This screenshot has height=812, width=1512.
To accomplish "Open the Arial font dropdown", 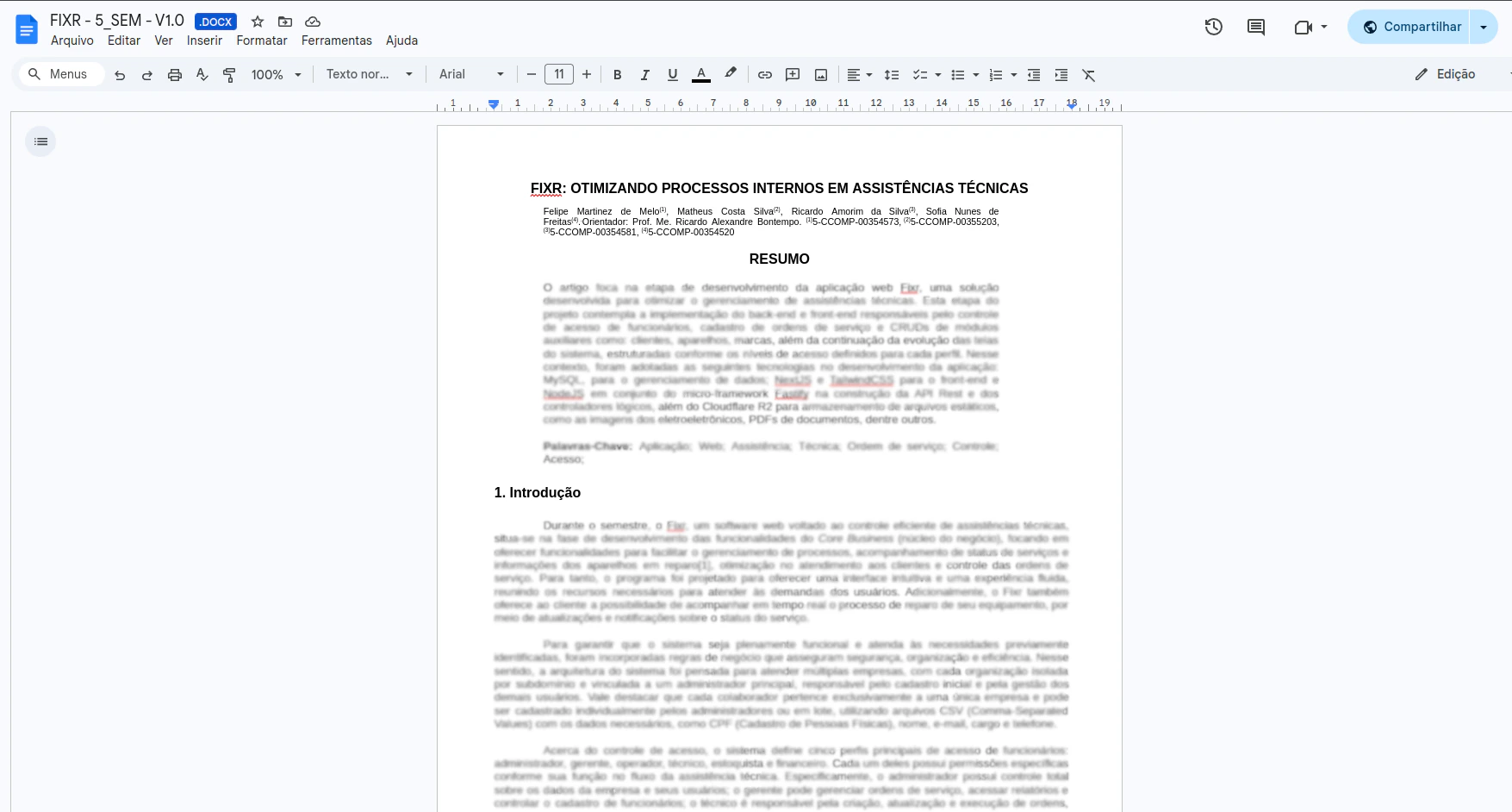I will tap(472, 75).
